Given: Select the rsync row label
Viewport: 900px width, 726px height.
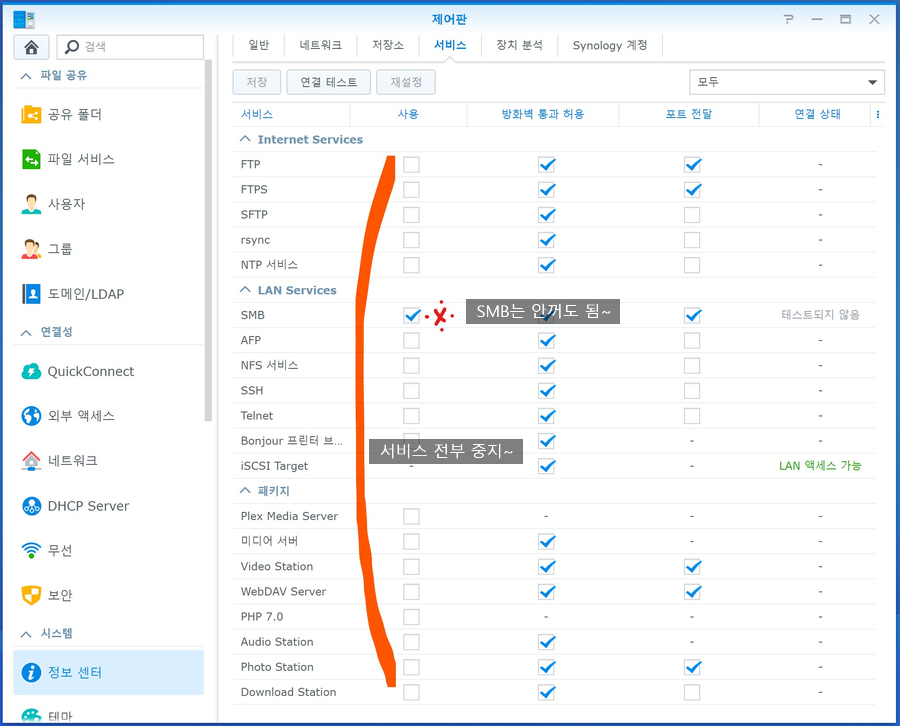Looking at the screenshot, I should click(x=255, y=240).
